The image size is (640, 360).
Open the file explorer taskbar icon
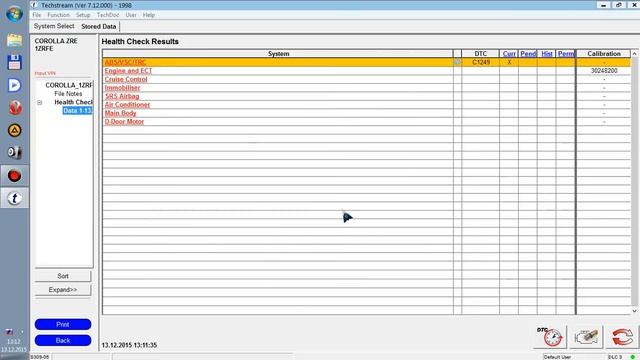(x=14, y=40)
